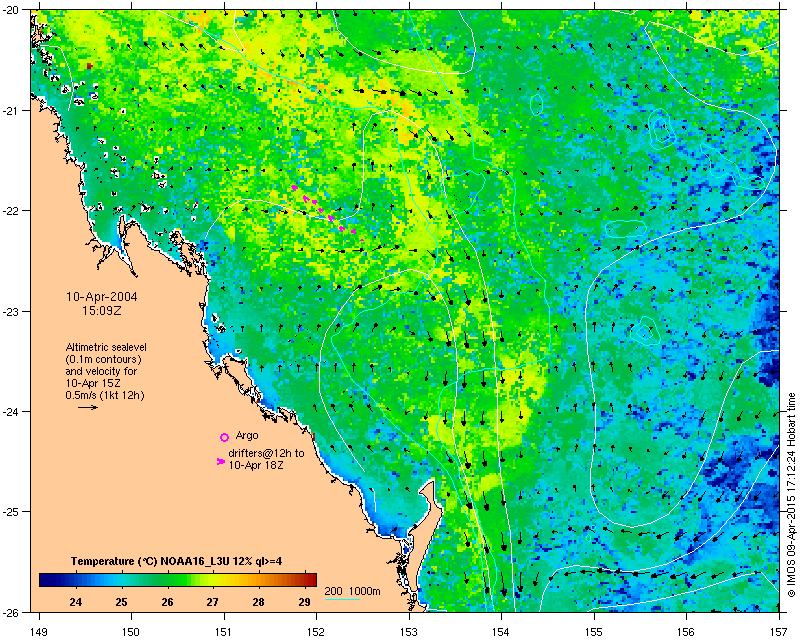The height and width of the screenshot is (640, 800).
Task: Click the '200' depth contour label
Action: tap(333, 592)
